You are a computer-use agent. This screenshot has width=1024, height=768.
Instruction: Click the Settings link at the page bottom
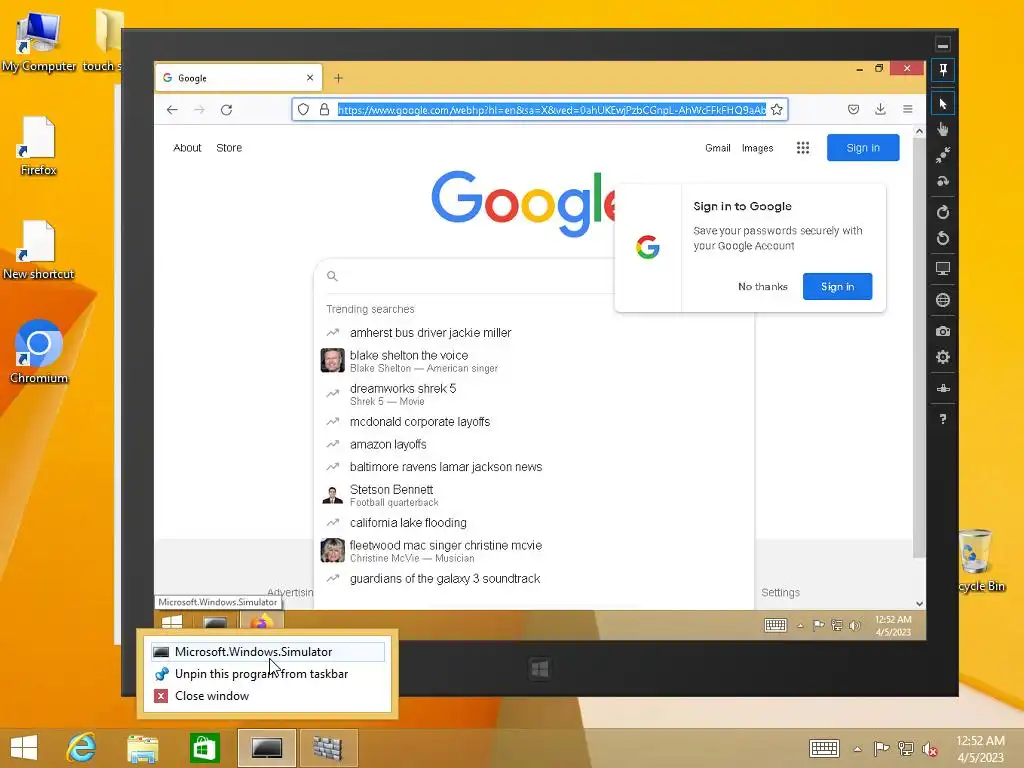780,593
